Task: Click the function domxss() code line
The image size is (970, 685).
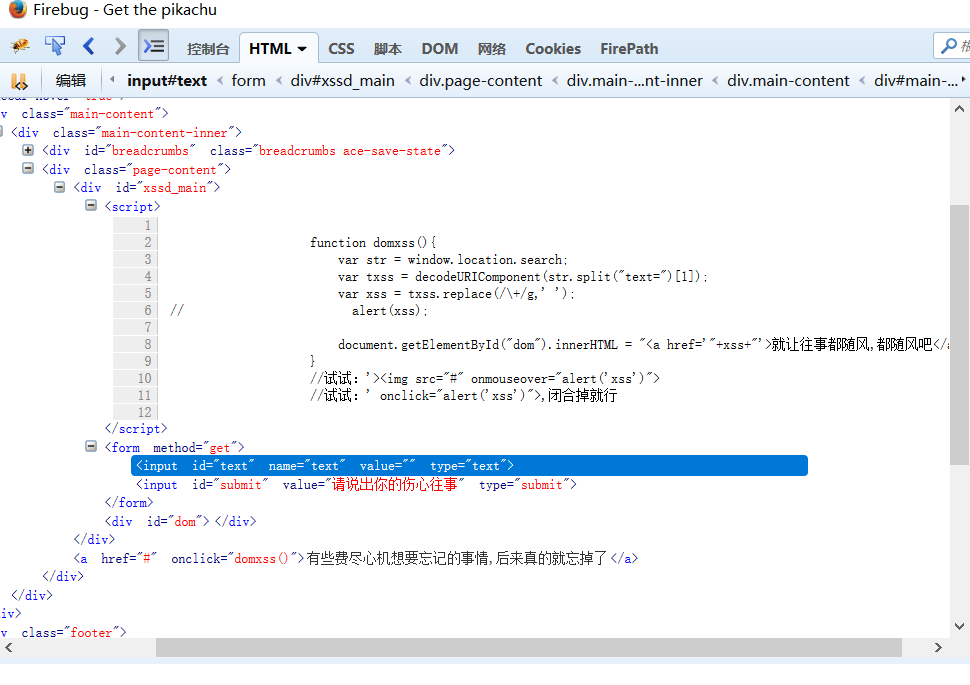Action: [373, 243]
